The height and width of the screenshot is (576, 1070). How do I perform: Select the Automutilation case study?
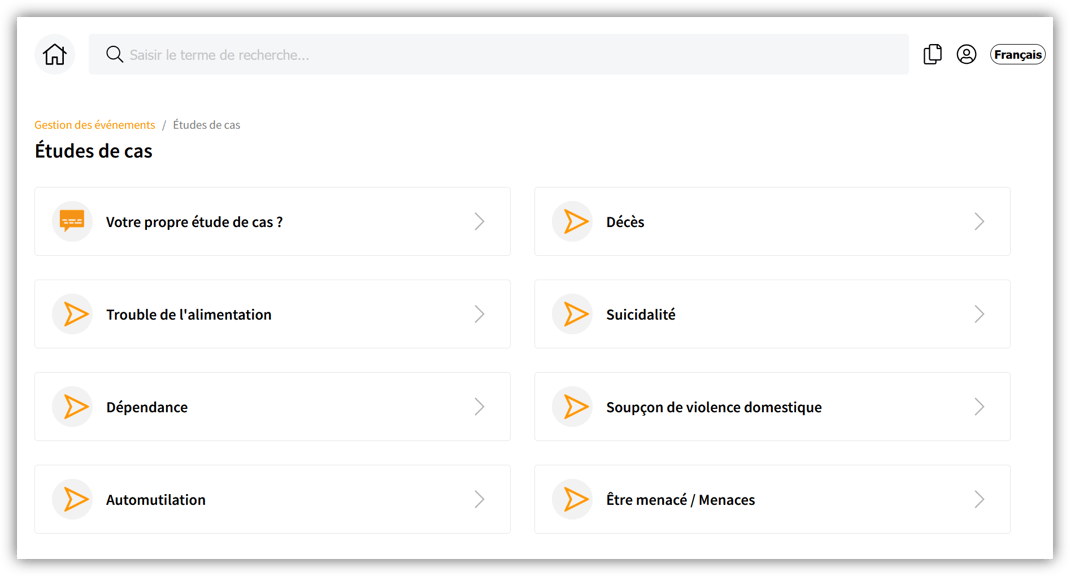coord(156,500)
